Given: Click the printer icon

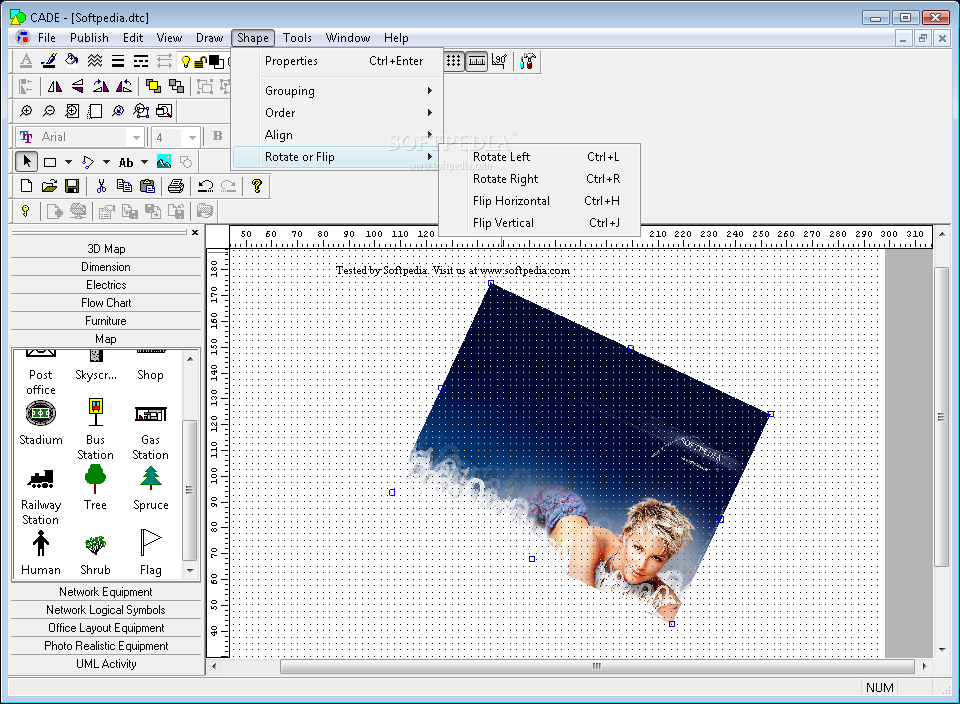Looking at the screenshot, I should point(176,186).
